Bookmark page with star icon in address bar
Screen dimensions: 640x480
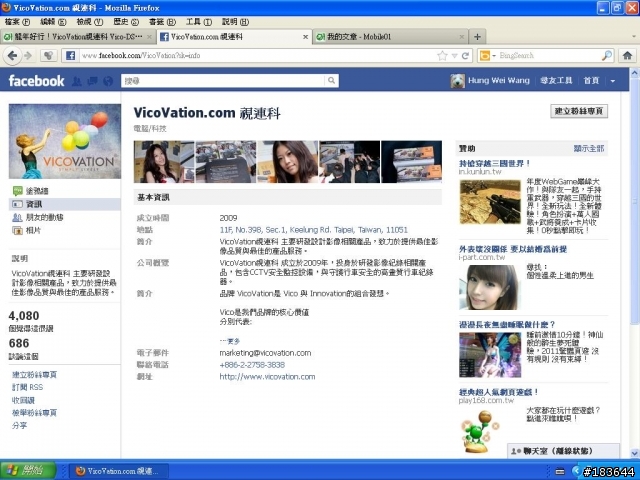(x=442, y=56)
